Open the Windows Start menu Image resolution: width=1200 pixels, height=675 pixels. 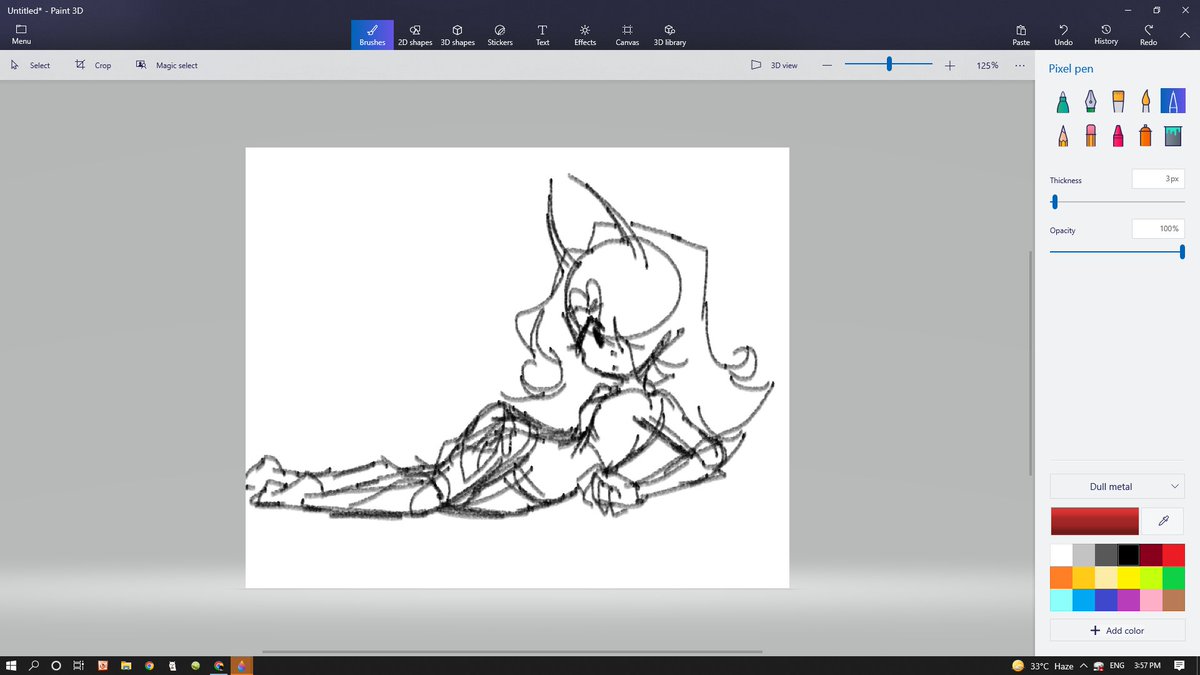pos(11,665)
